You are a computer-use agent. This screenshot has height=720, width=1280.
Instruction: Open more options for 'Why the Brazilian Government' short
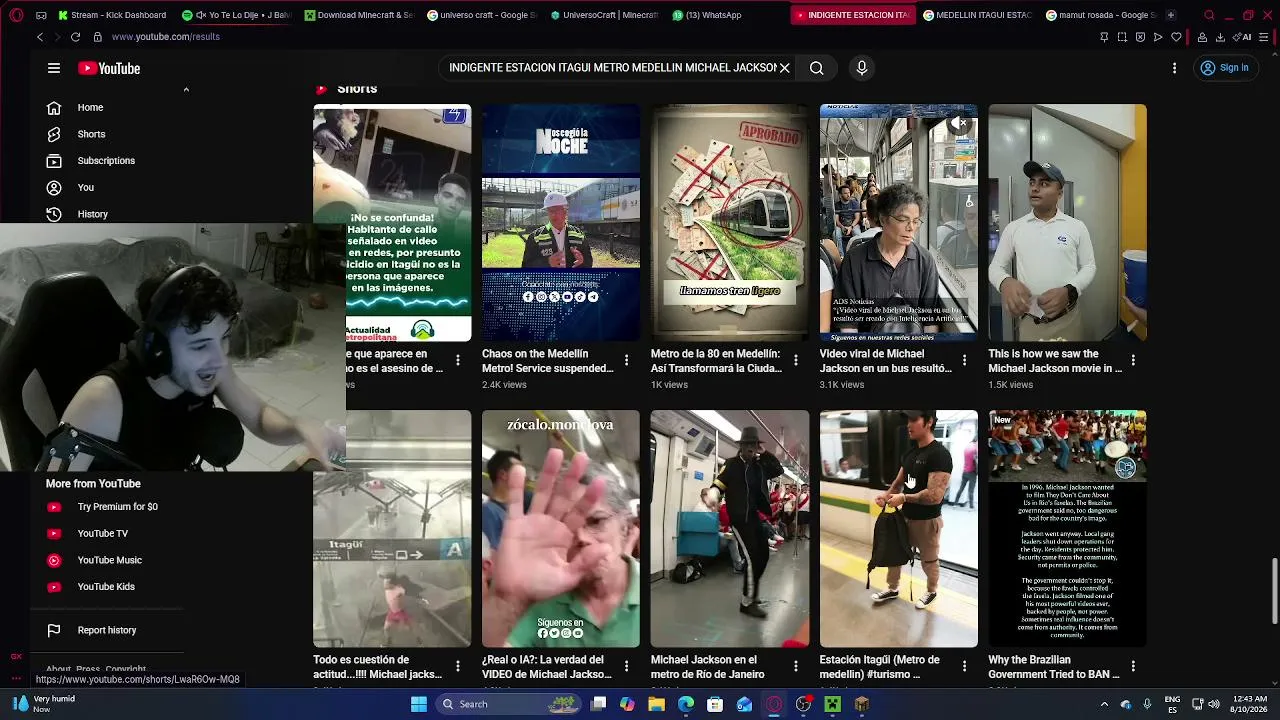1133,666
